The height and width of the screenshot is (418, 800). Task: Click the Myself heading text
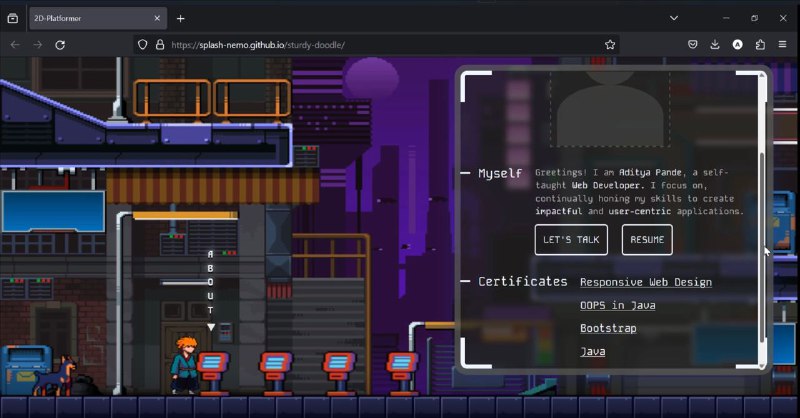click(x=499, y=174)
